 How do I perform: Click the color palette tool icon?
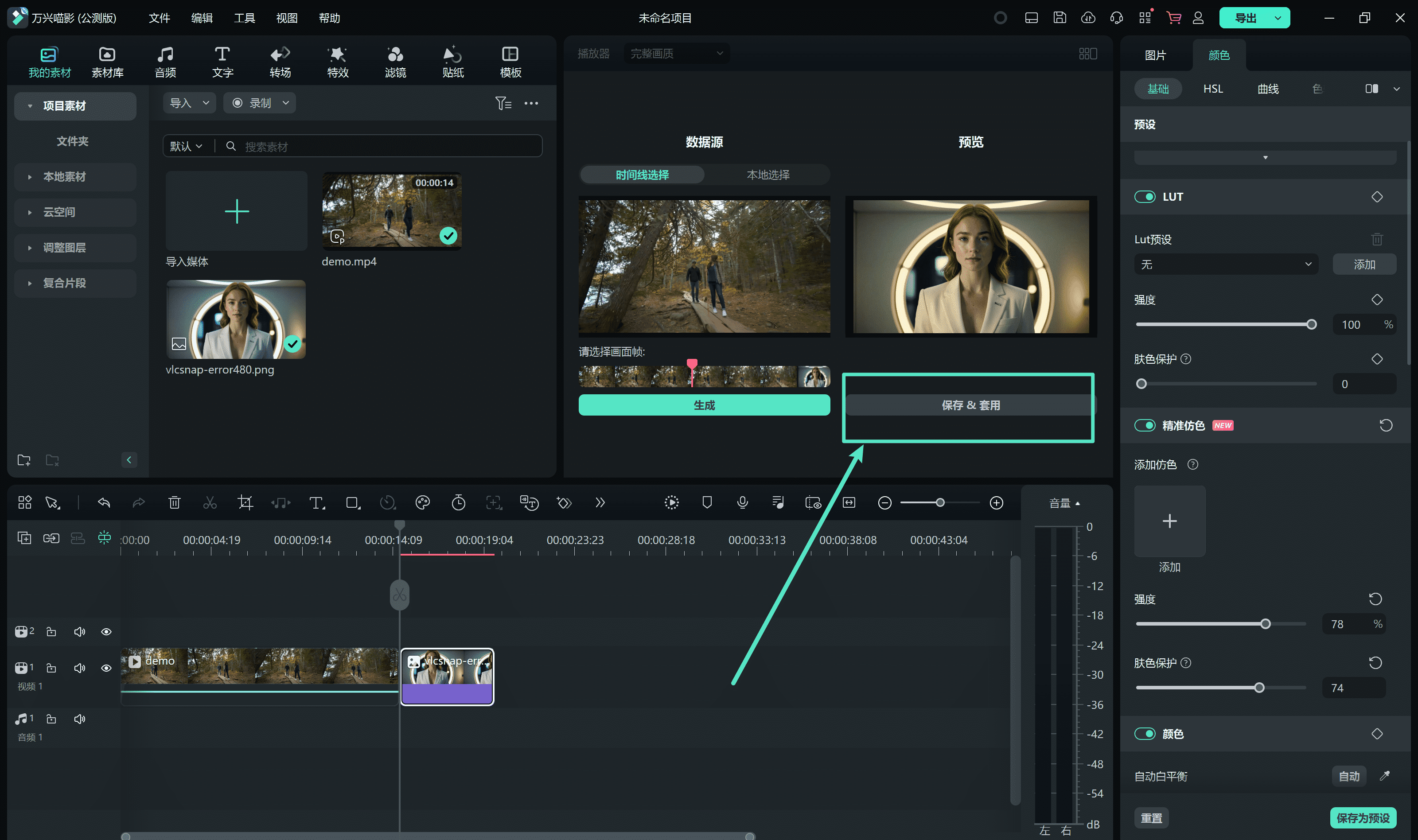click(422, 503)
